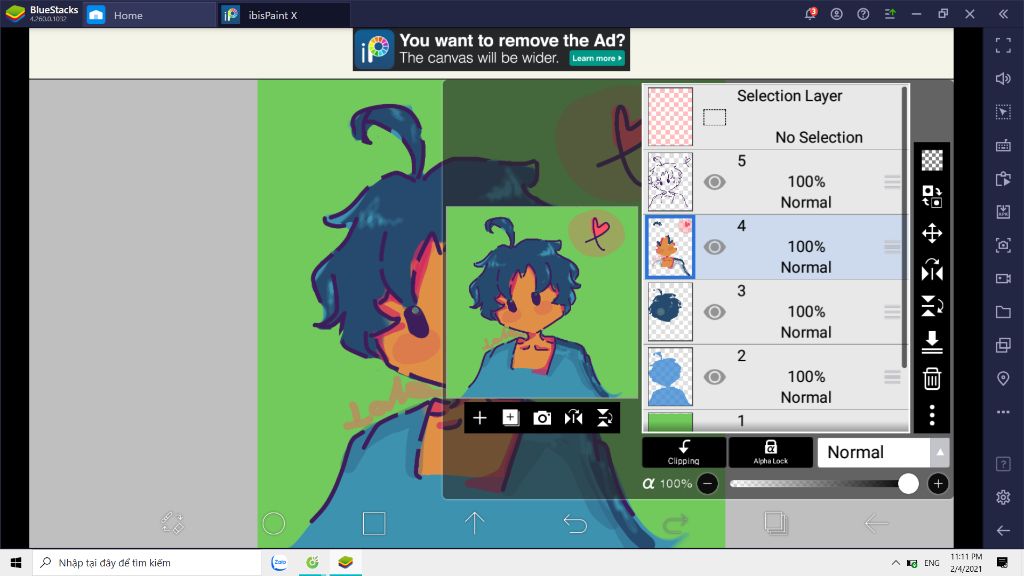The height and width of the screenshot is (576, 1024).
Task: Open the layers window icon in bottom bar
Action: (x=776, y=523)
